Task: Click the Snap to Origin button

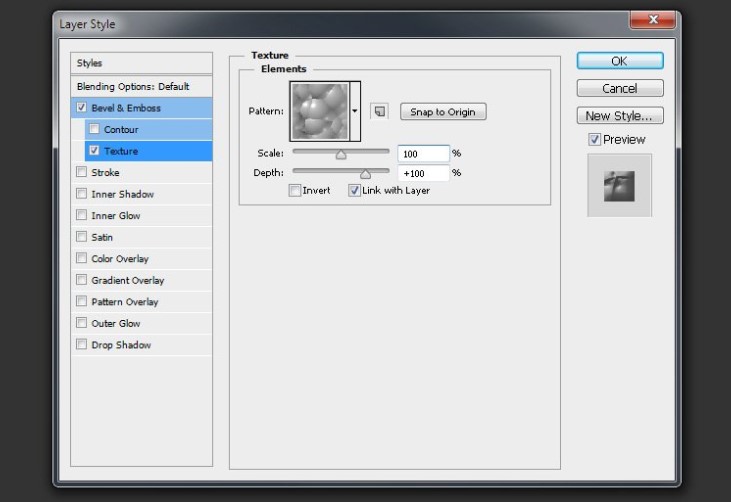Action: coord(443,112)
